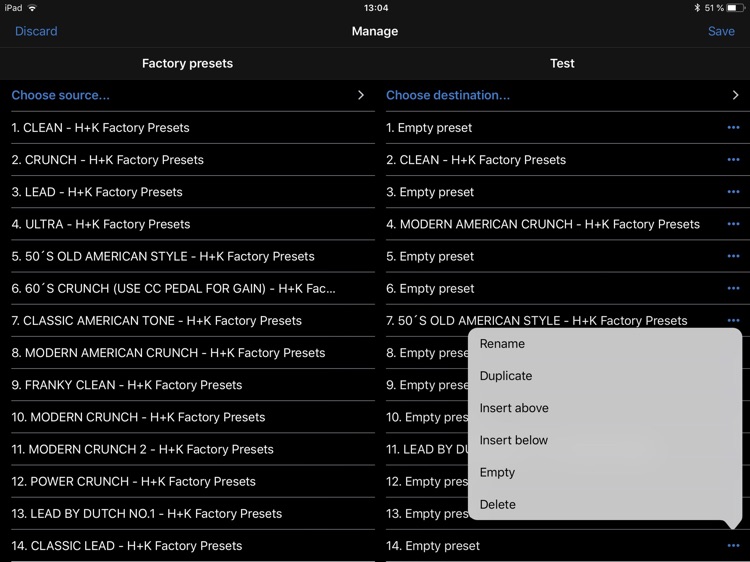Check the battery indicator in status bar

735,8
